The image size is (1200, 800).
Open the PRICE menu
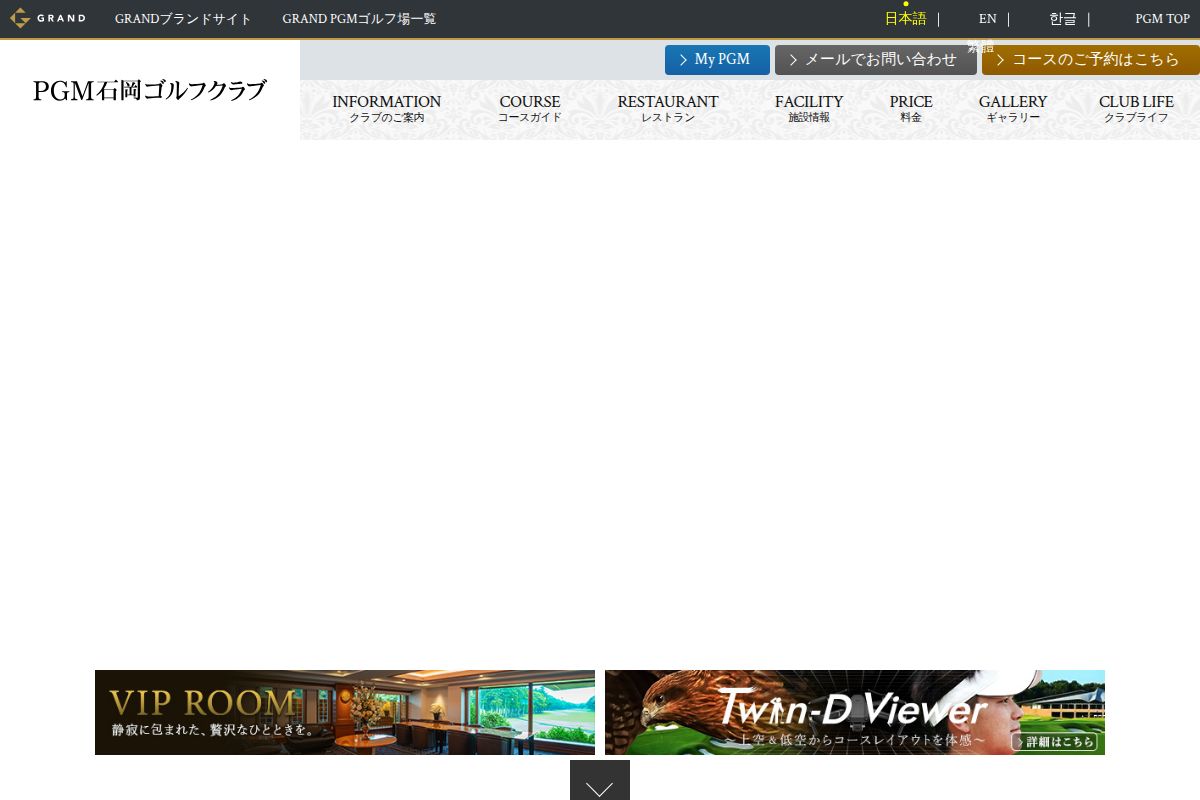[x=911, y=108]
